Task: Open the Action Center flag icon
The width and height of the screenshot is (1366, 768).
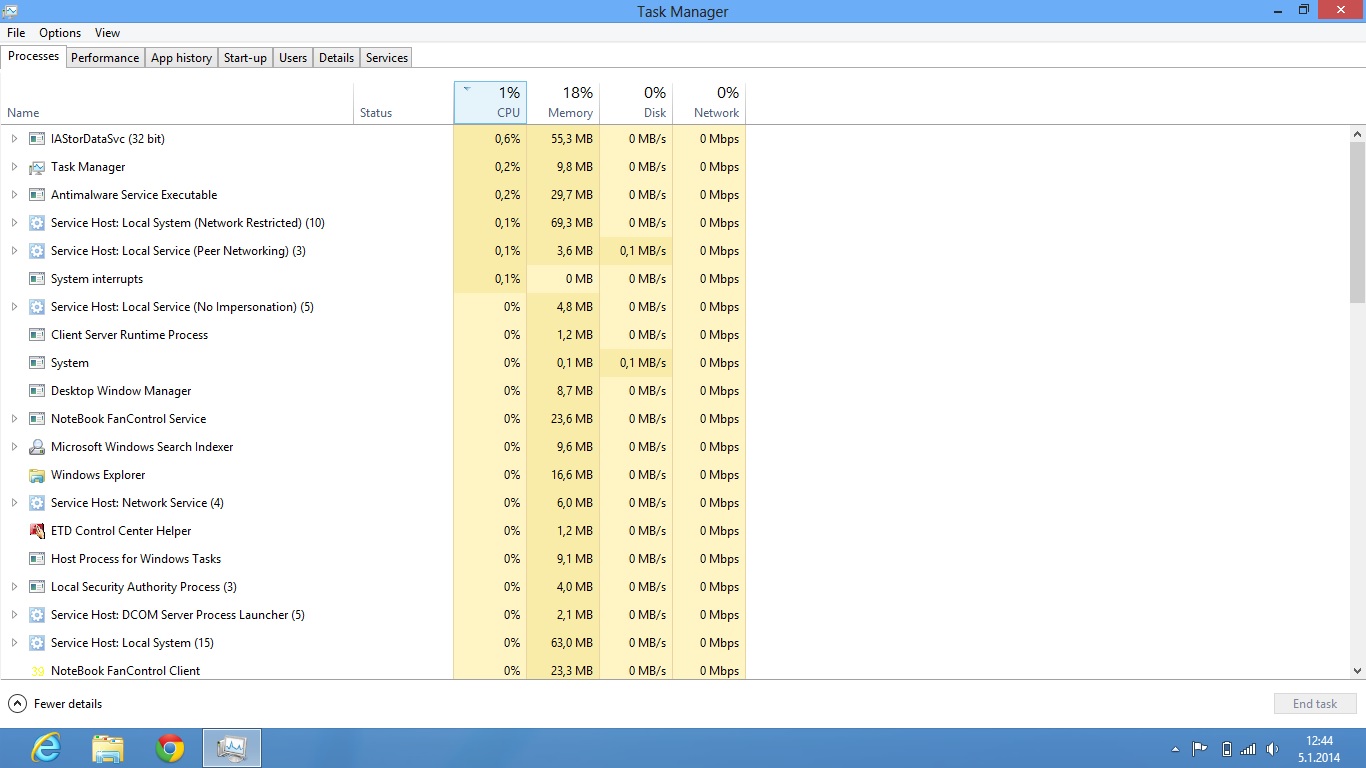Action: tap(1200, 748)
